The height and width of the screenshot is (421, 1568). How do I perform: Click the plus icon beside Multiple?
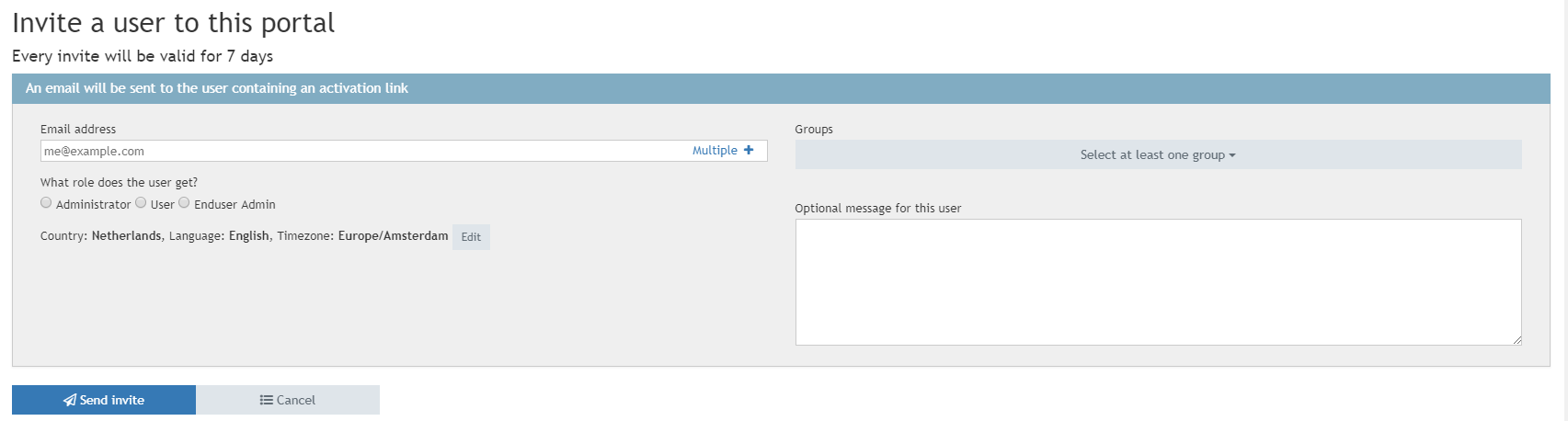point(749,151)
